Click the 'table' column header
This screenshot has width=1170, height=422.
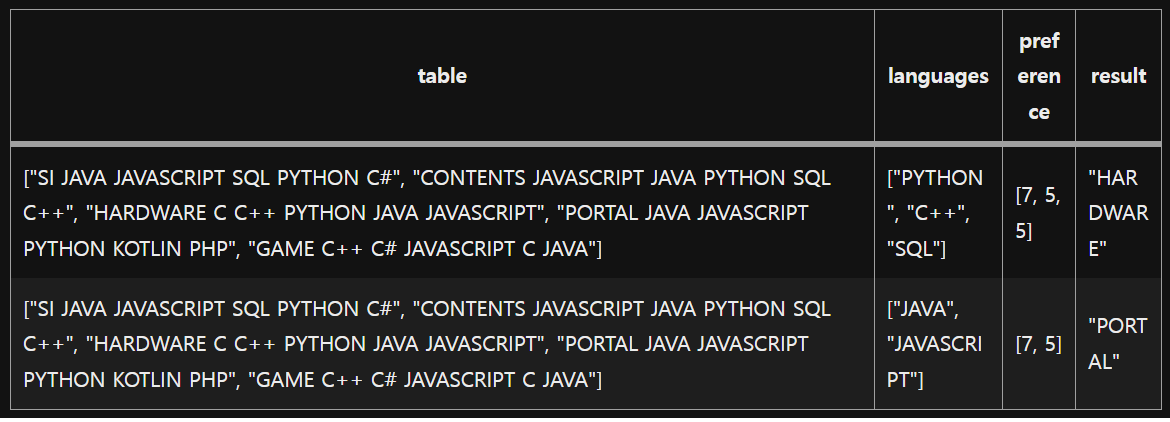pyautogui.click(x=442, y=75)
